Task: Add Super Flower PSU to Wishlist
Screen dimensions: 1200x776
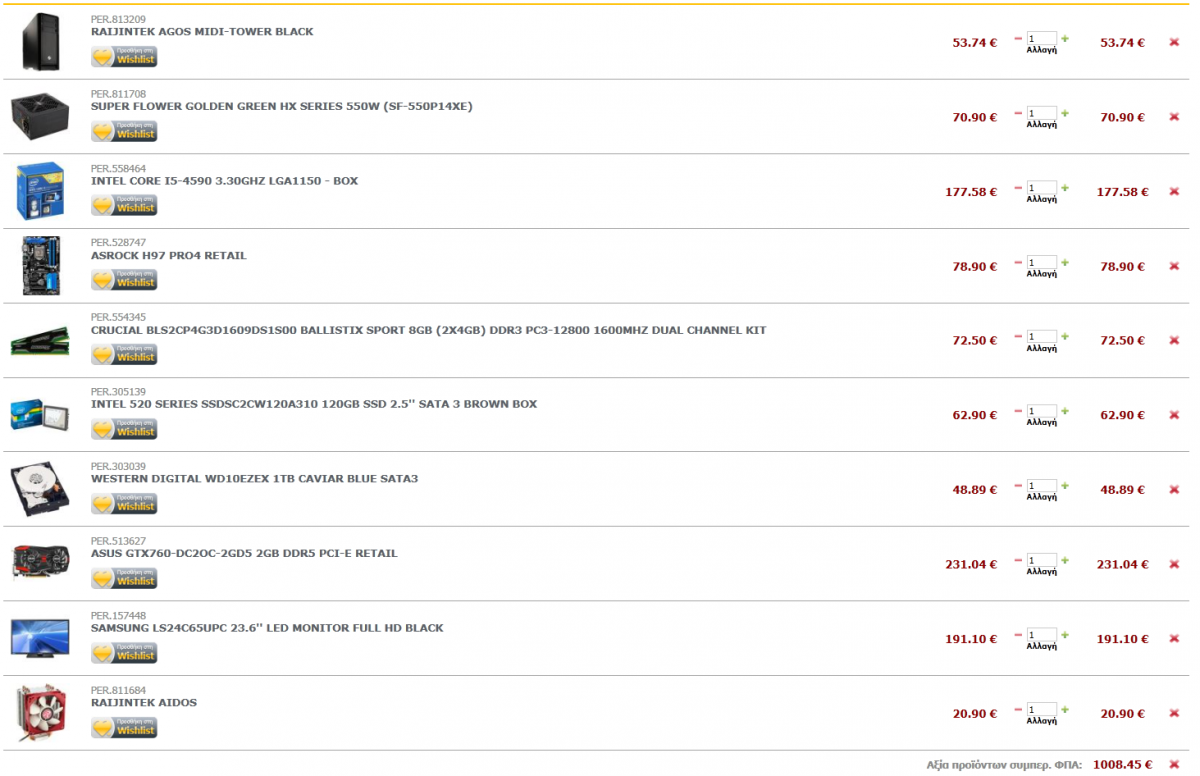Action: coord(124,132)
